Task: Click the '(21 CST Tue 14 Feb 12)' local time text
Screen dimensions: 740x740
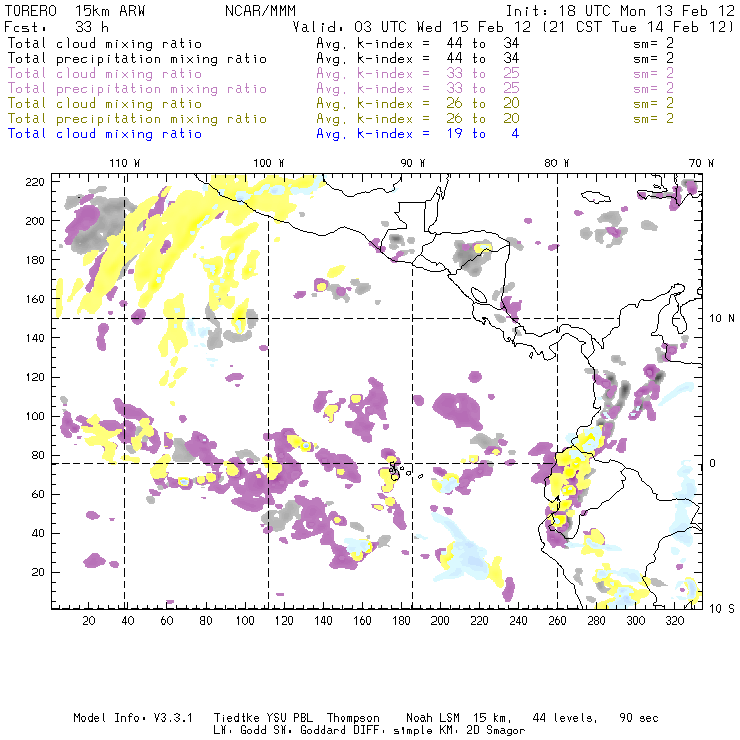Action: coord(639,27)
